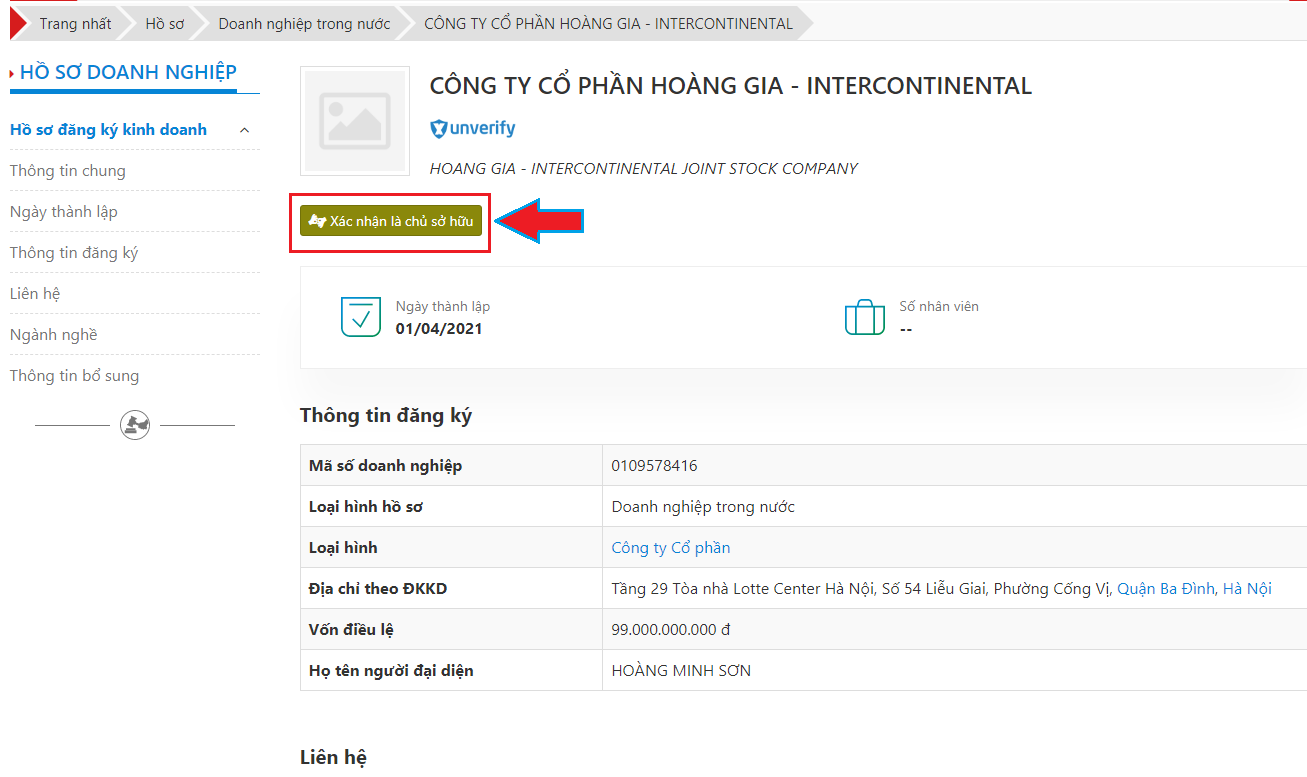Click business code 0109578416
The image size is (1307, 777).
point(655,466)
